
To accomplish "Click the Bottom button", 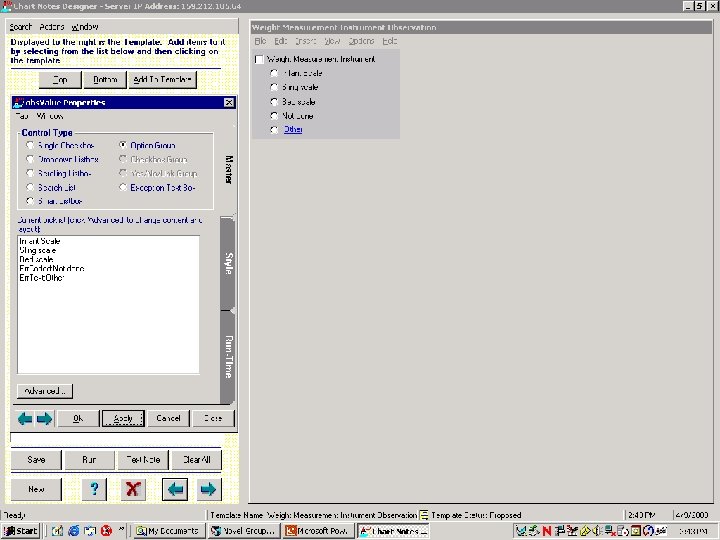I will pos(105,79).
